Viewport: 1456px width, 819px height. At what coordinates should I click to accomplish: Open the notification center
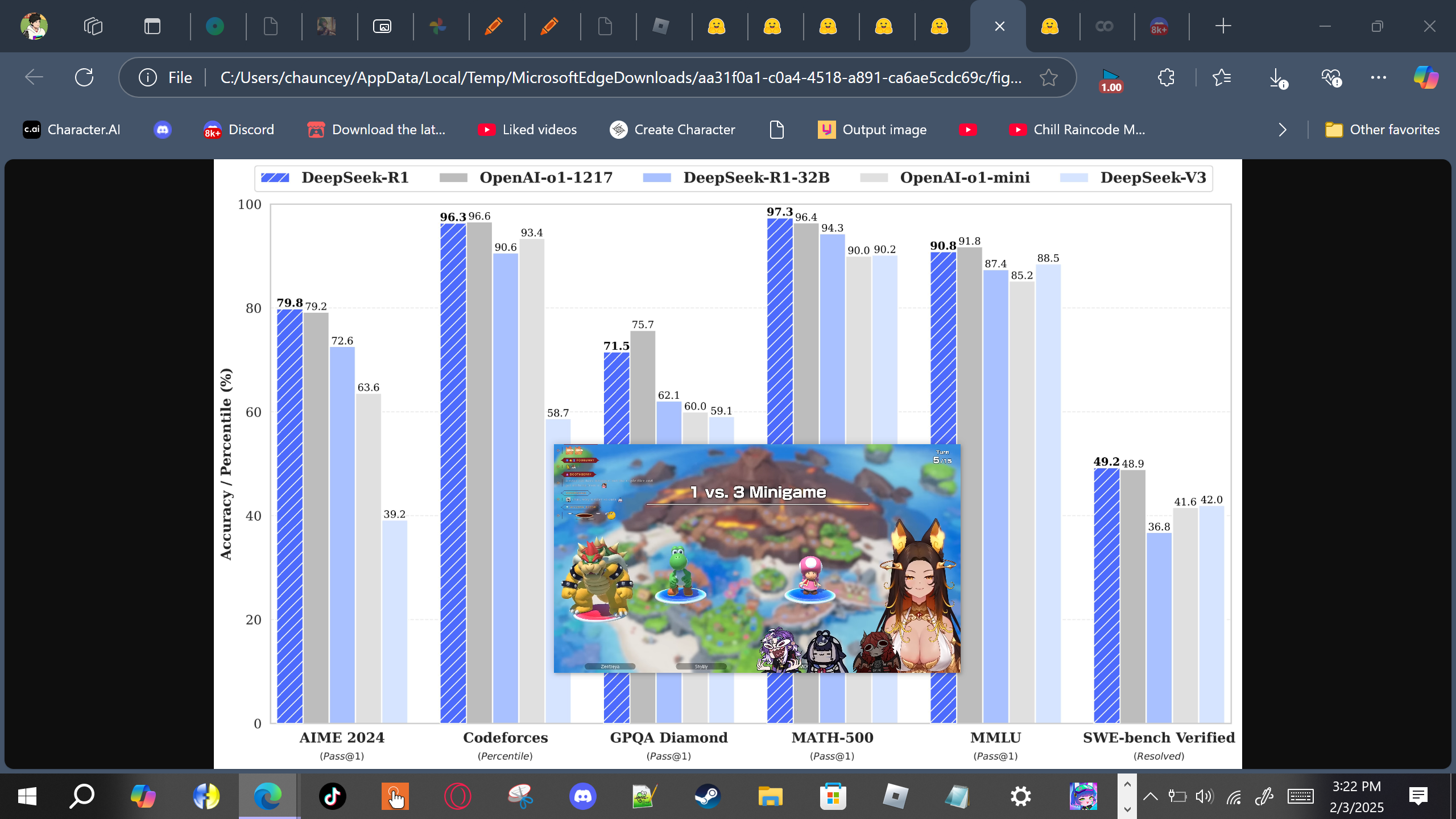point(1418,796)
